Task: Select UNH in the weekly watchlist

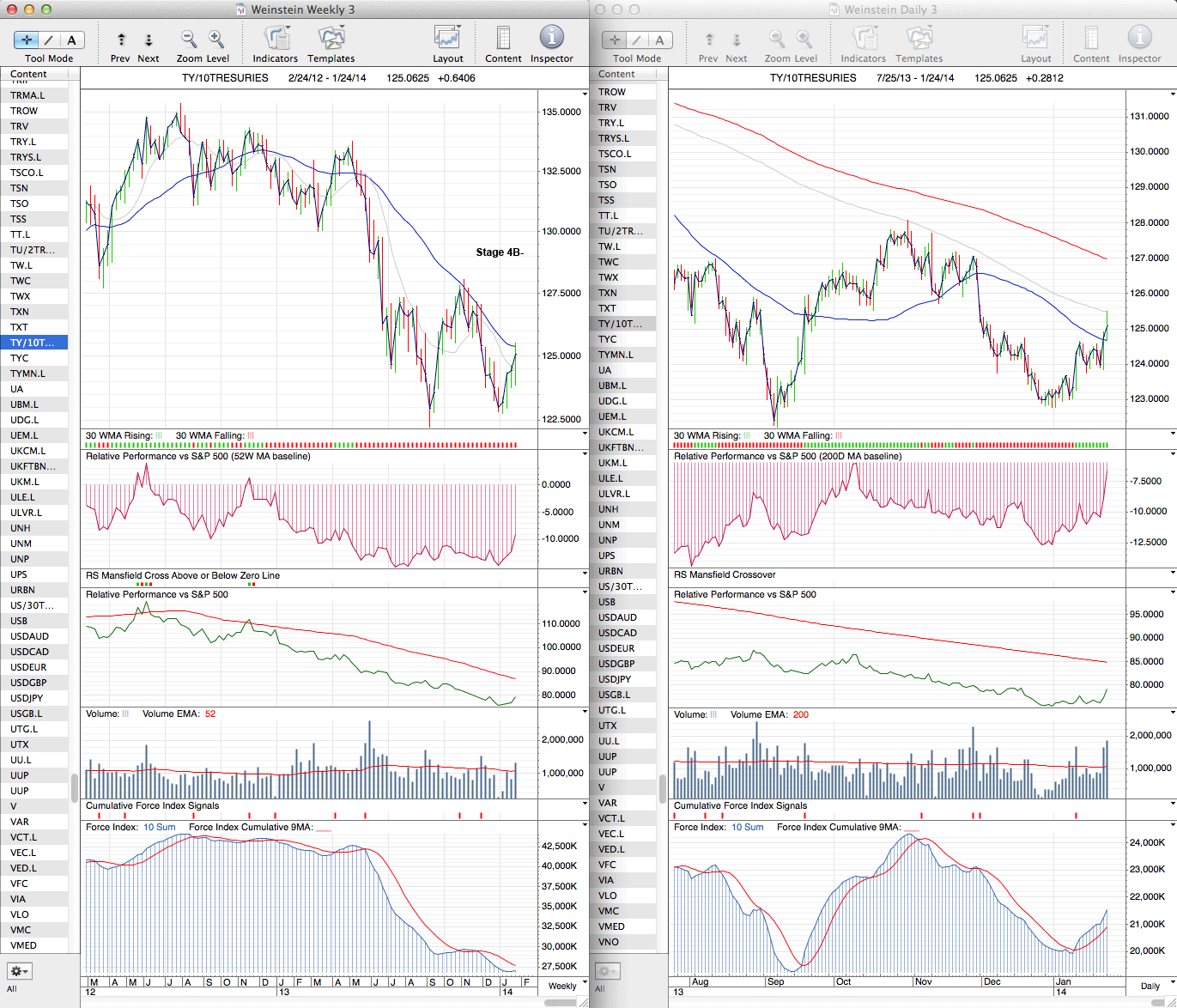Action: [21, 528]
